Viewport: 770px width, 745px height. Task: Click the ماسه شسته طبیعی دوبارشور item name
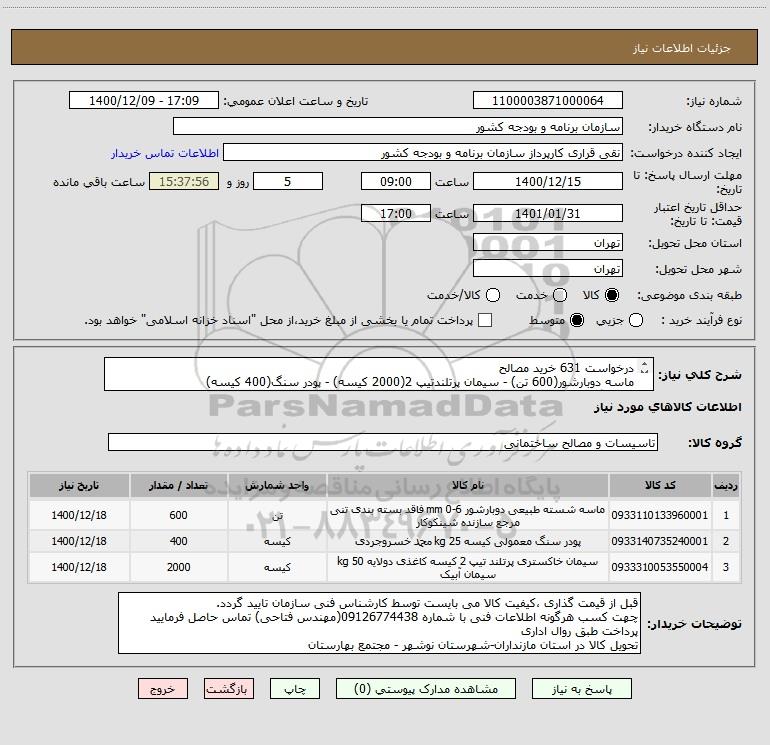coord(468,516)
